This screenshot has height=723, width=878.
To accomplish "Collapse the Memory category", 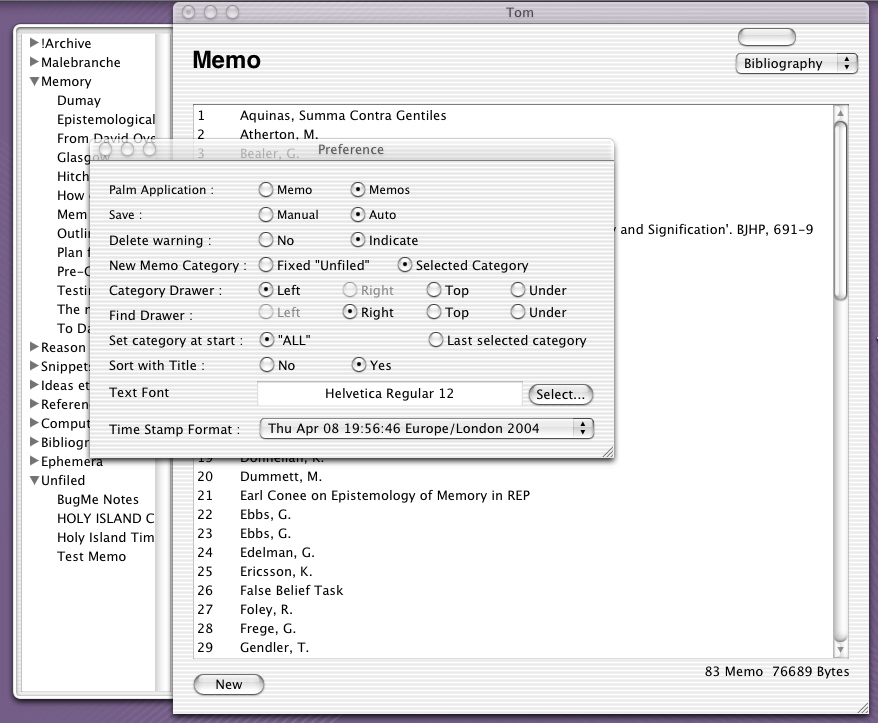I will [35, 82].
